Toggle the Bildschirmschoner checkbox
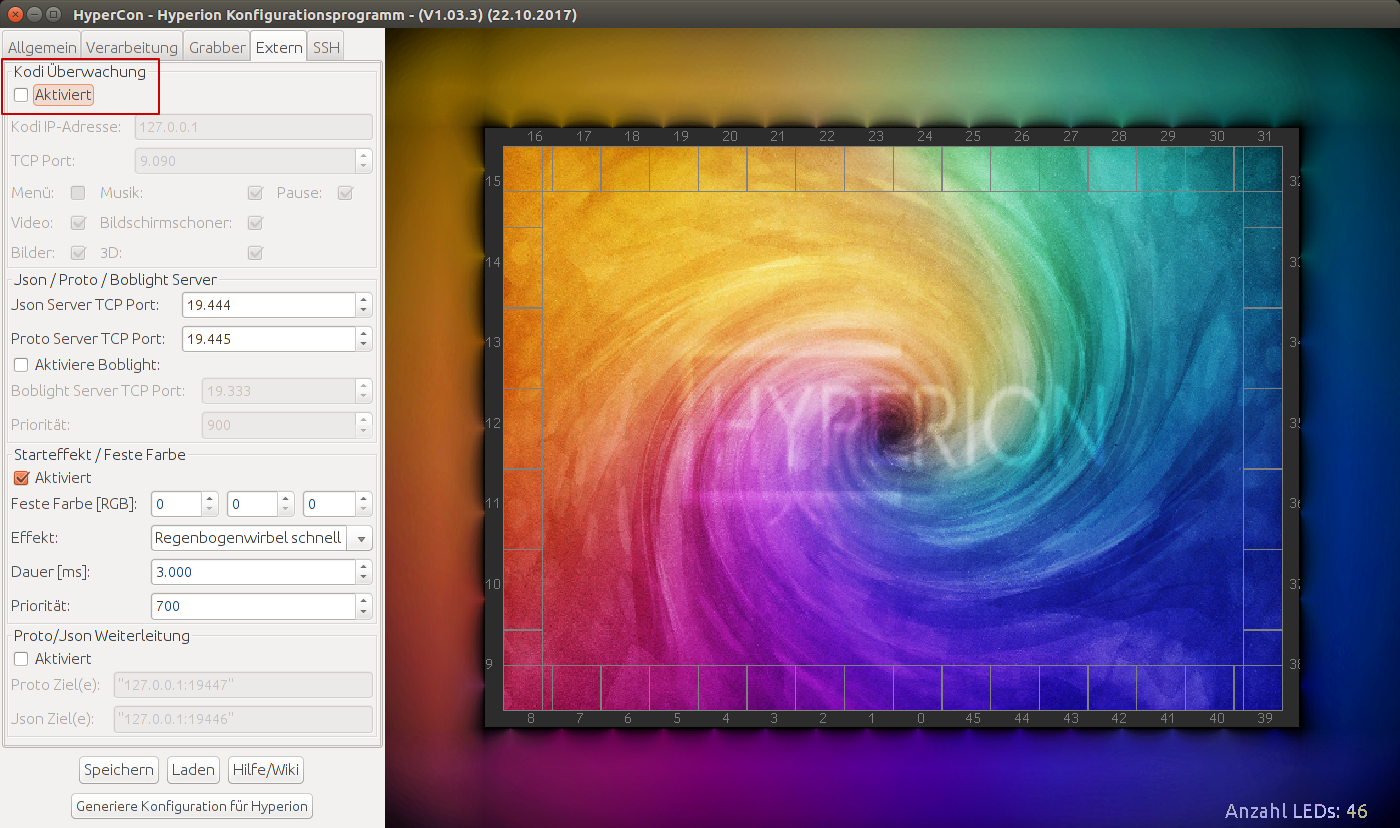Image resolution: width=1400 pixels, height=828 pixels. point(256,223)
